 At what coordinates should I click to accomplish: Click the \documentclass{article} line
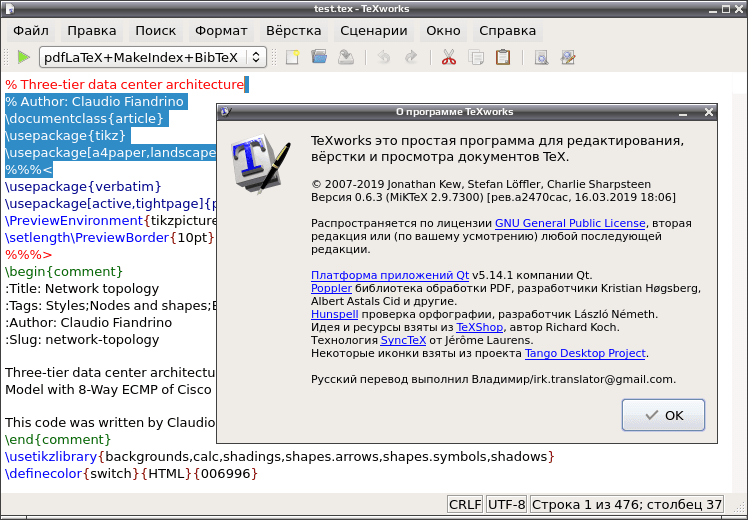click(x=84, y=118)
